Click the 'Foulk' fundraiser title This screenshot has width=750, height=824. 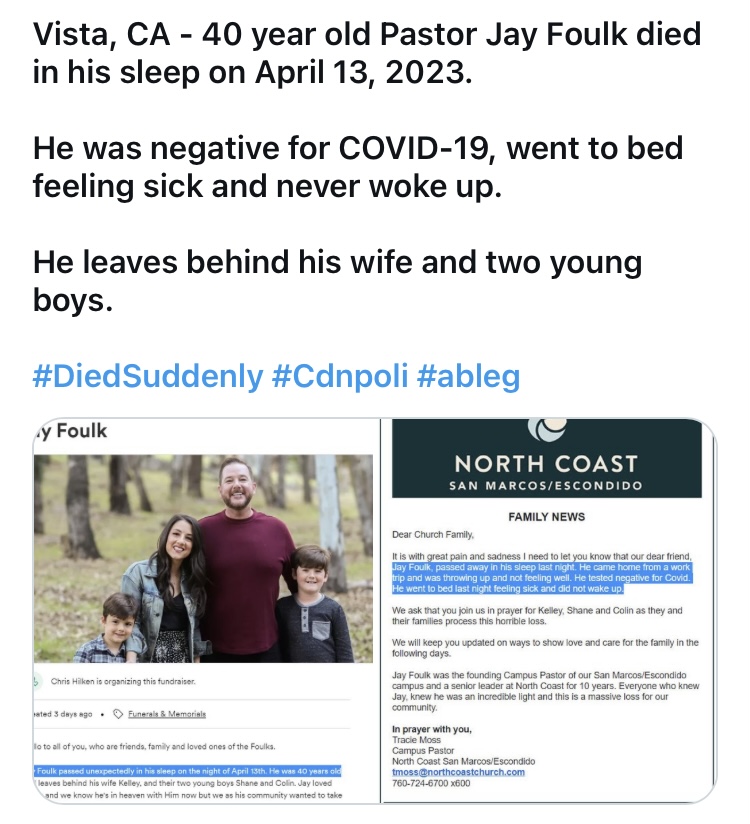coord(70,431)
